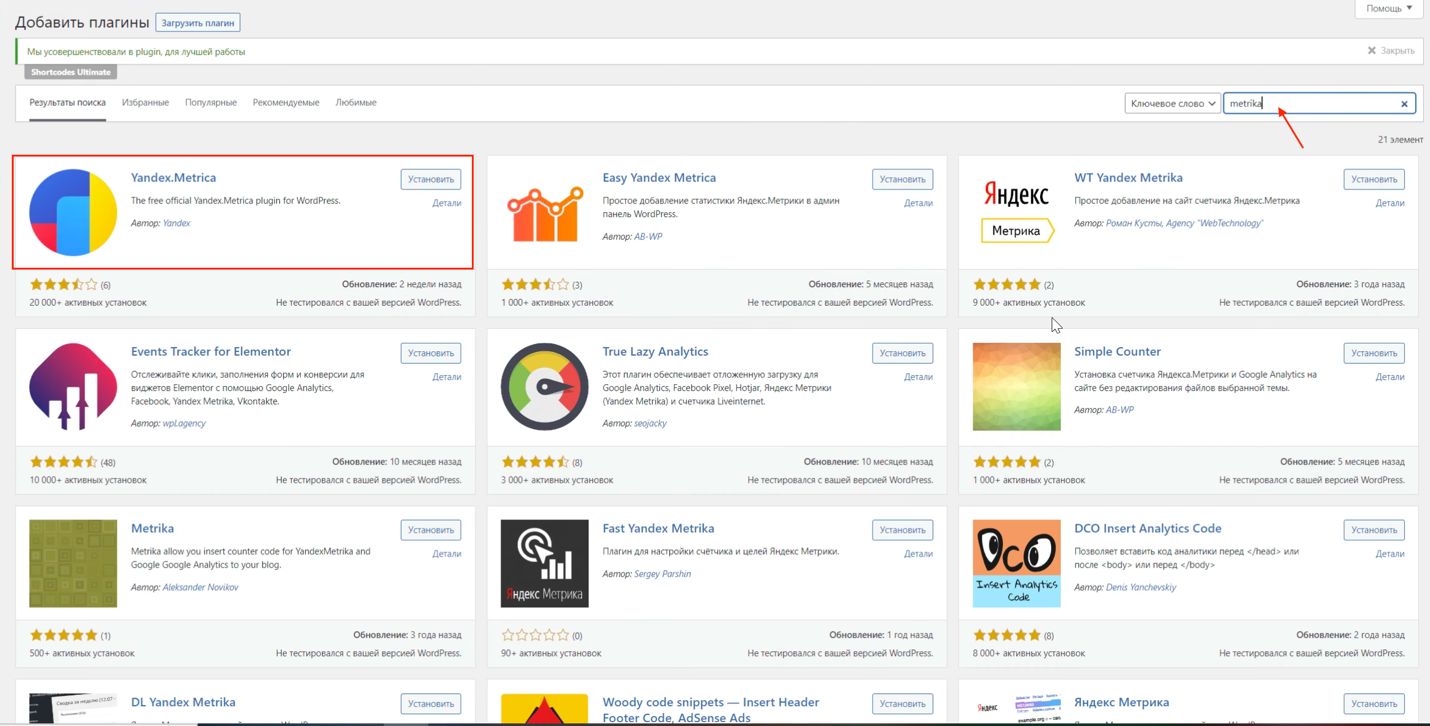Install the Woody code snippets plugin
The height and width of the screenshot is (726, 1430).
tap(902, 704)
